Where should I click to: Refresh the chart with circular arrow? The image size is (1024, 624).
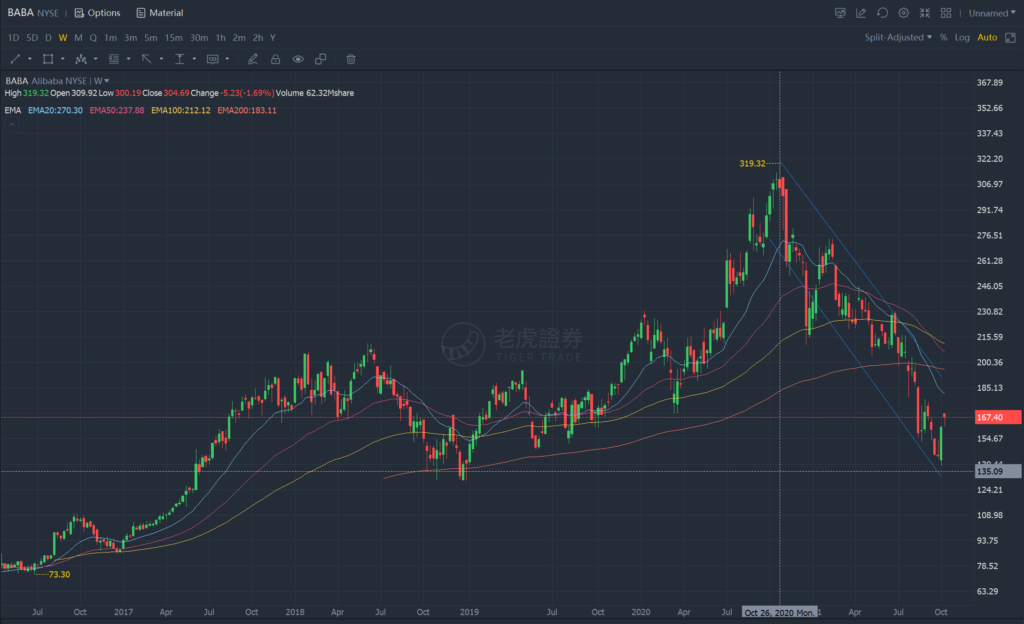point(882,13)
